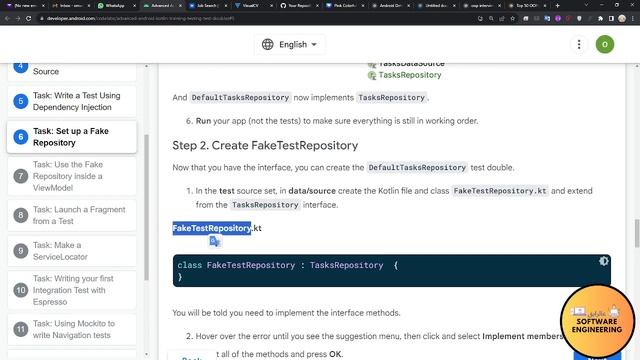The width and height of the screenshot is (640, 360).
Task: Click the Google Translate popup icon below selection
Action: tap(215, 242)
